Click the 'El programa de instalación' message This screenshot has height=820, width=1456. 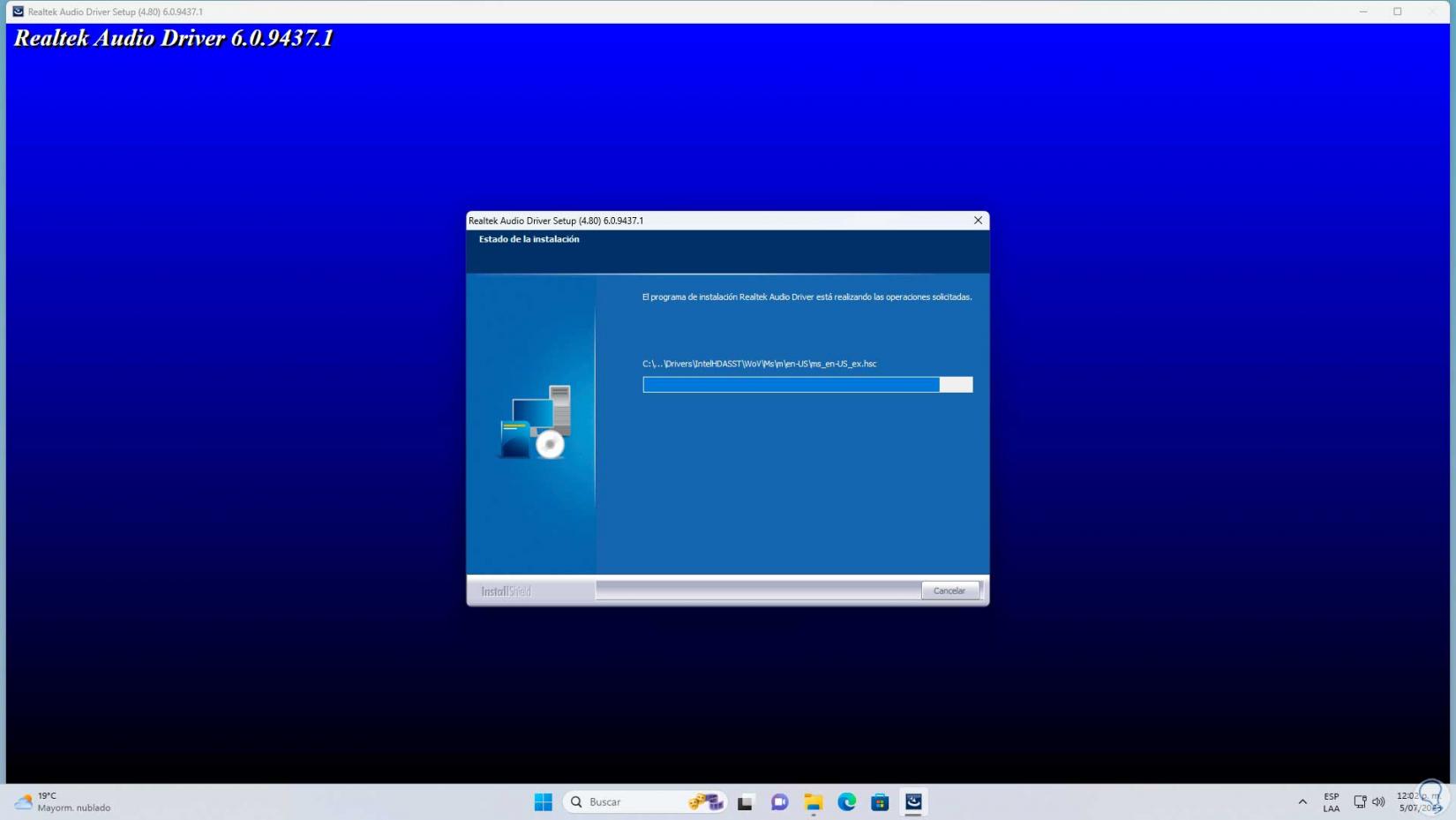(807, 297)
